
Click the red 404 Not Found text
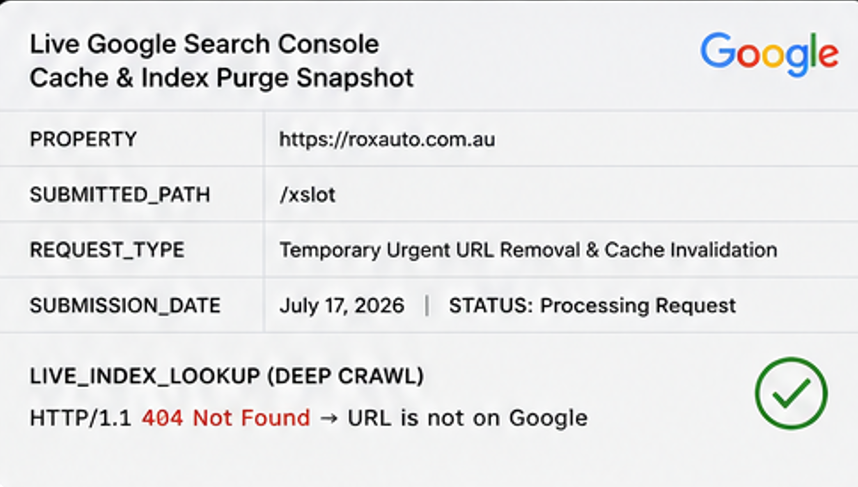(226, 418)
